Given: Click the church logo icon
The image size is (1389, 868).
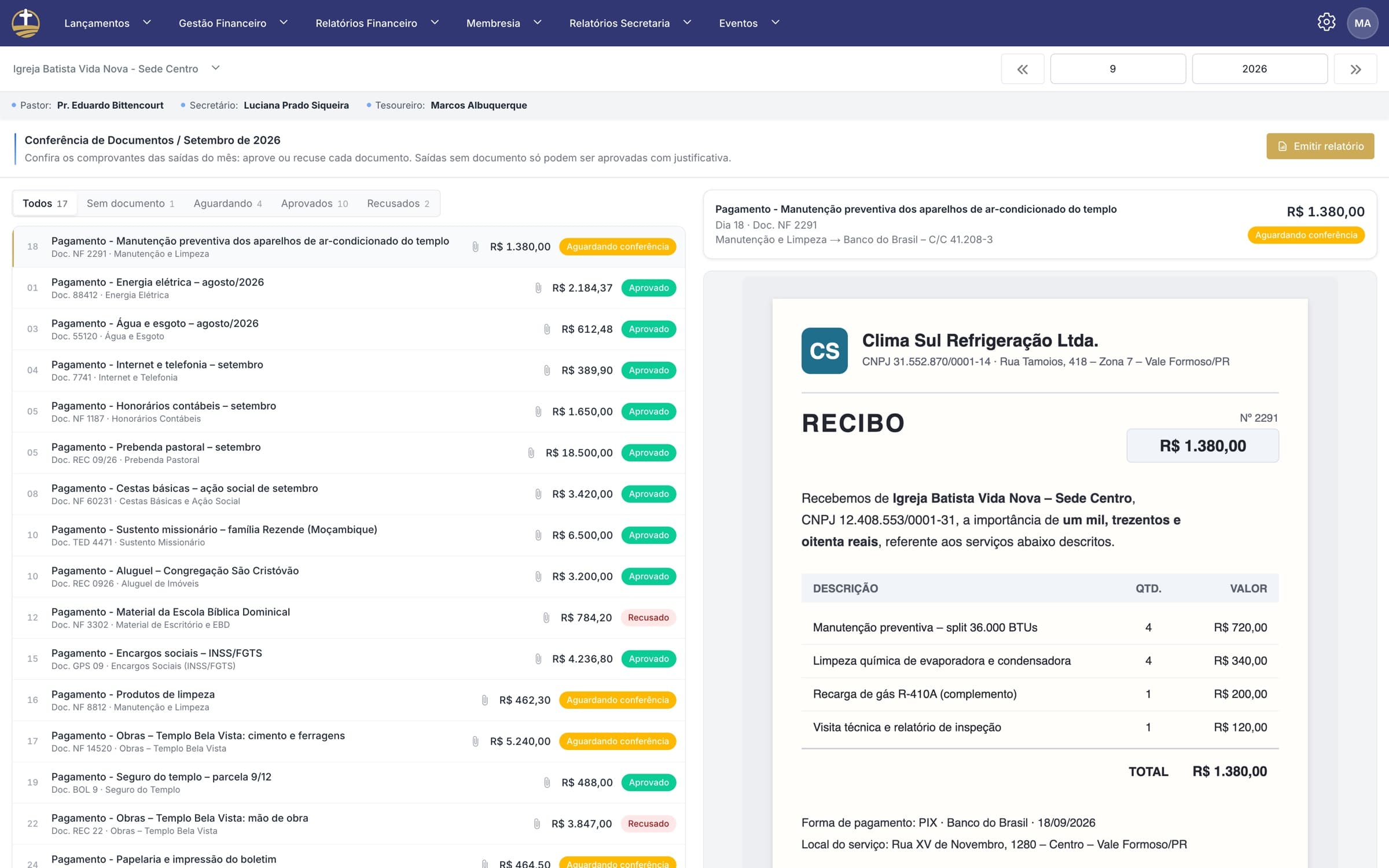Looking at the screenshot, I should coord(25,23).
